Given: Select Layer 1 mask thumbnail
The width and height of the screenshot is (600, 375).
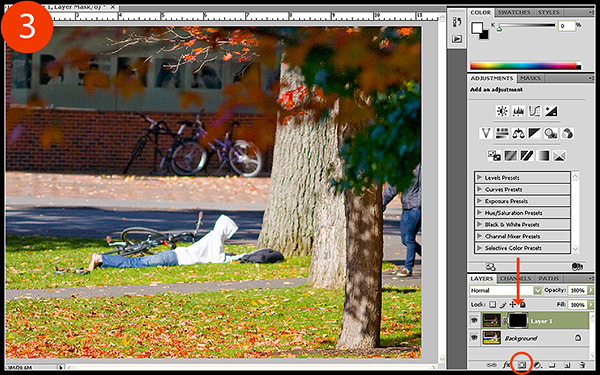Looking at the screenshot, I should [x=518, y=321].
